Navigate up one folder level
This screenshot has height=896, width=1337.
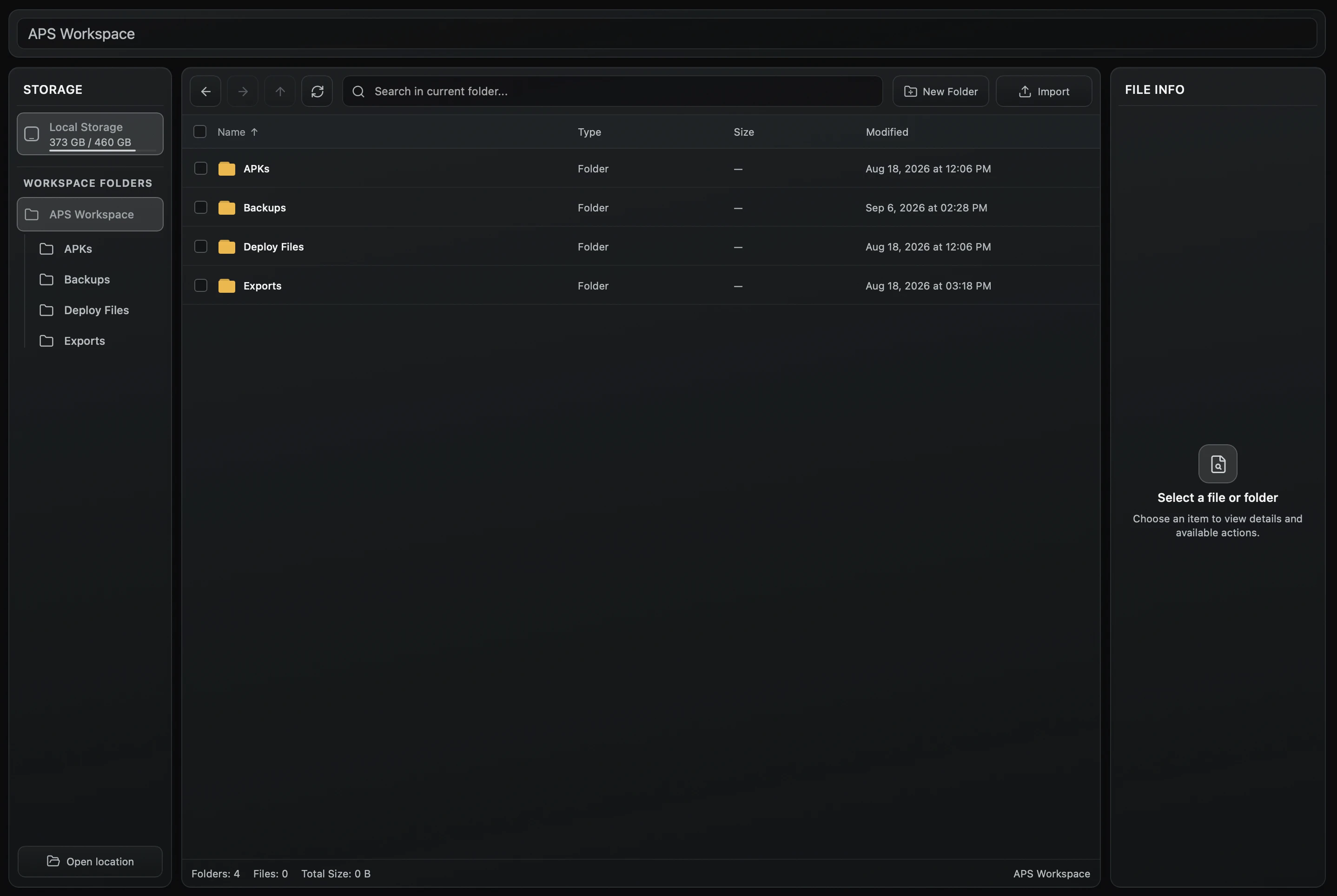[280, 92]
